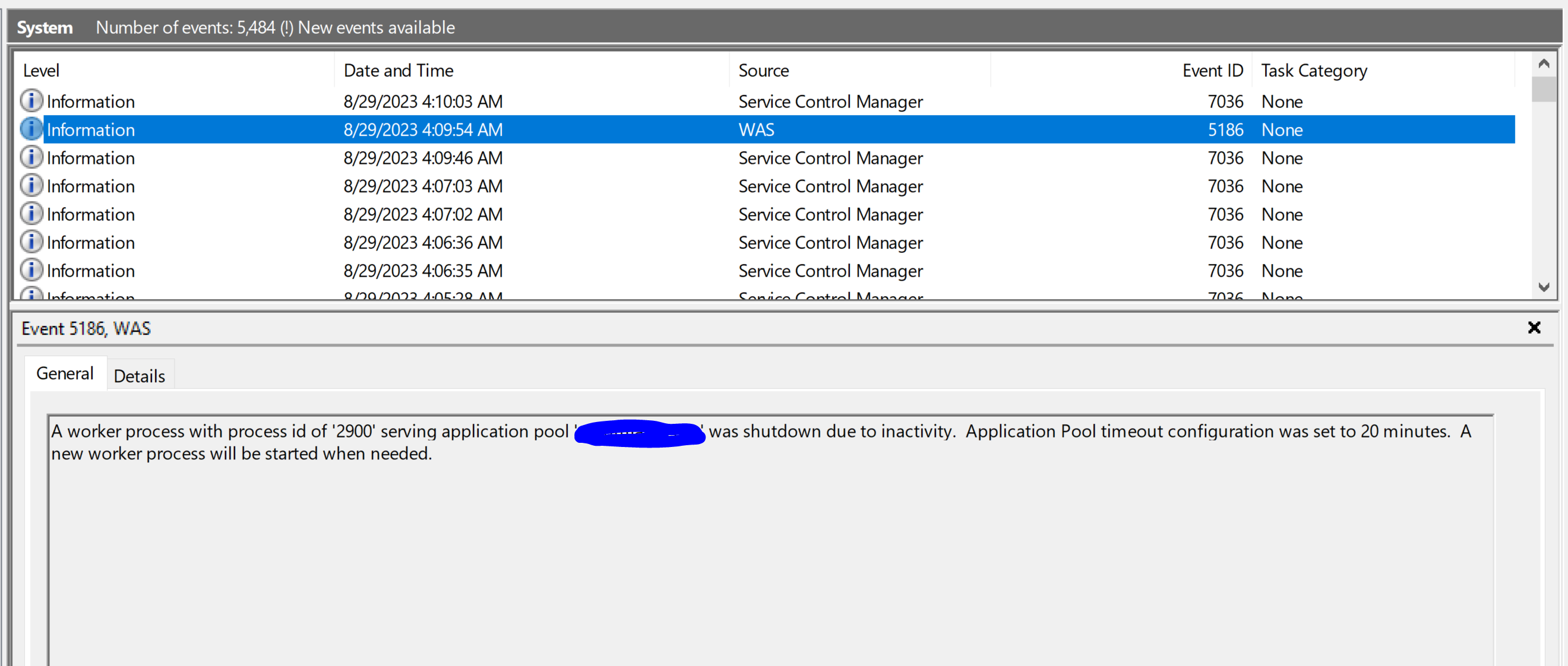Close the Event 5186 preview pane
This screenshot has height=666, width=1568.
click(1534, 328)
